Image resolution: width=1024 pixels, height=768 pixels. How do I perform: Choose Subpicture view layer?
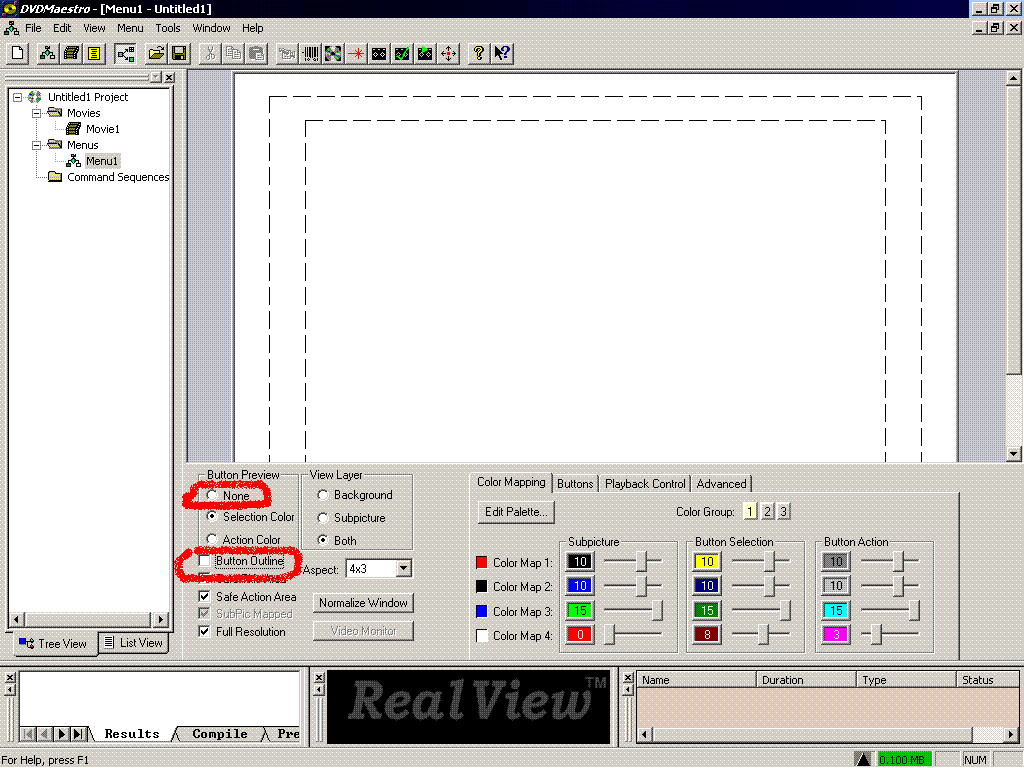[x=323, y=518]
